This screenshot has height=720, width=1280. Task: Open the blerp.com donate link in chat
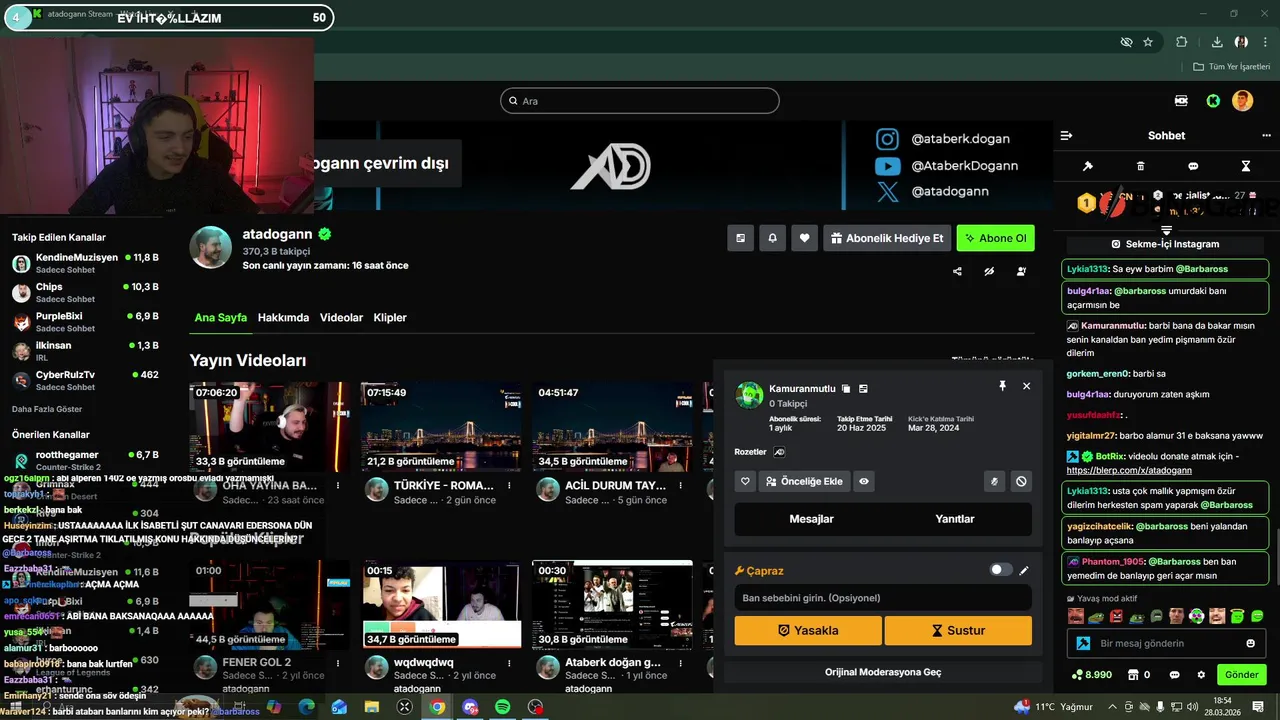point(1129,470)
